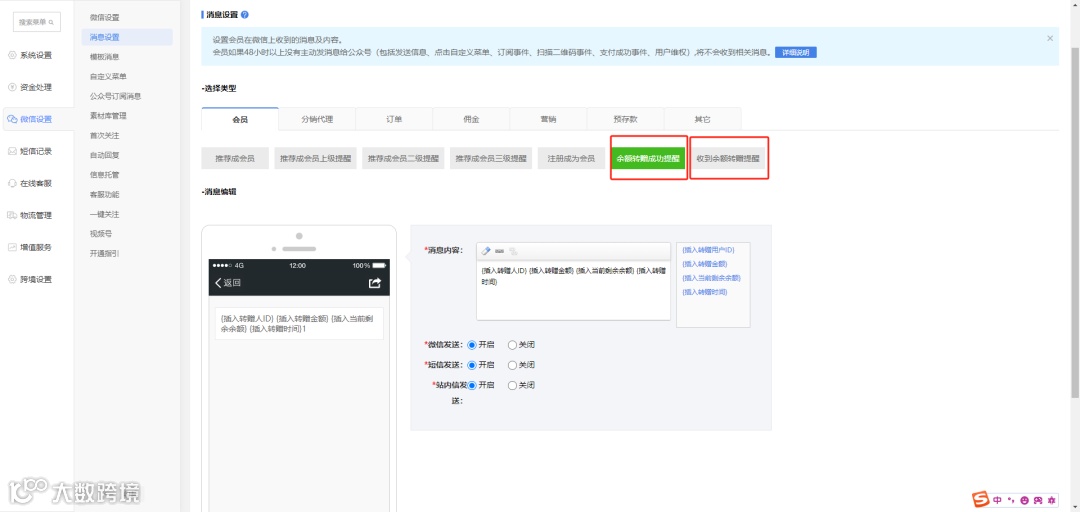Click the gamepad icon in IME bar
Image resolution: width=1080 pixels, height=512 pixels.
[x=1038, y=500]
